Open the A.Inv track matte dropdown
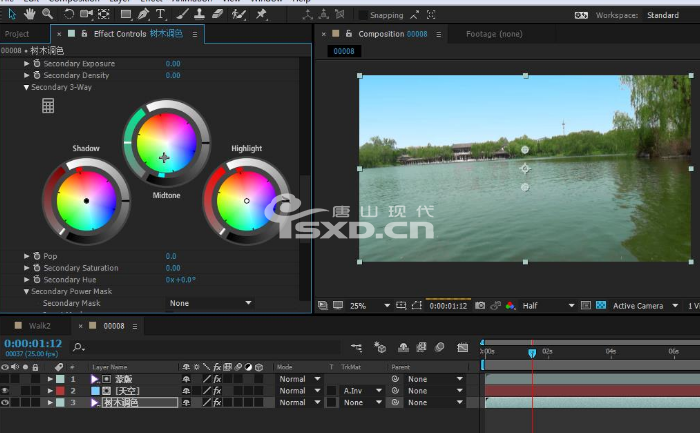 pyautogui.click(x=362, y=391)
